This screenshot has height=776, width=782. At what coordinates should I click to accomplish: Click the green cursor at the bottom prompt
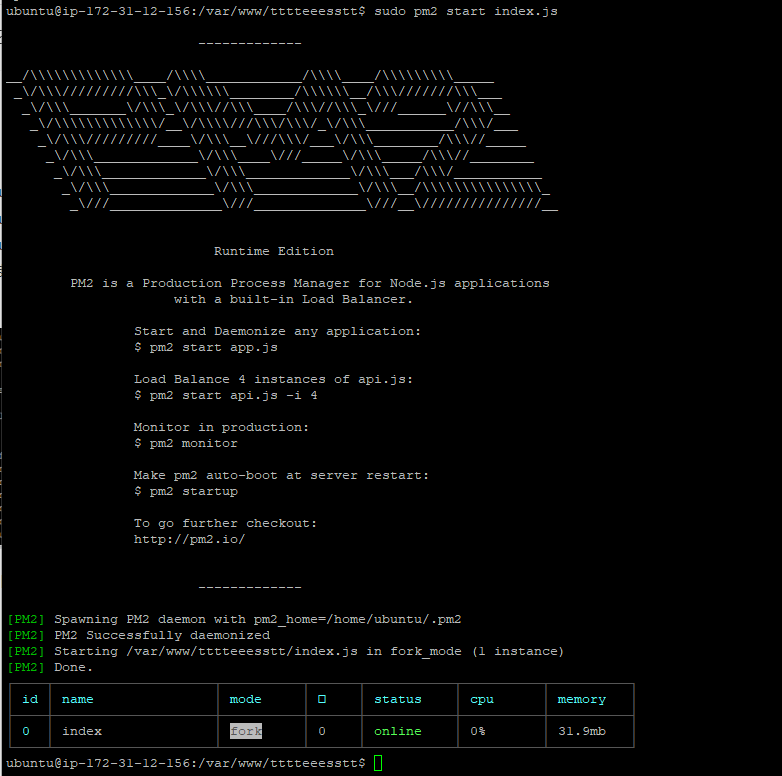378,763
